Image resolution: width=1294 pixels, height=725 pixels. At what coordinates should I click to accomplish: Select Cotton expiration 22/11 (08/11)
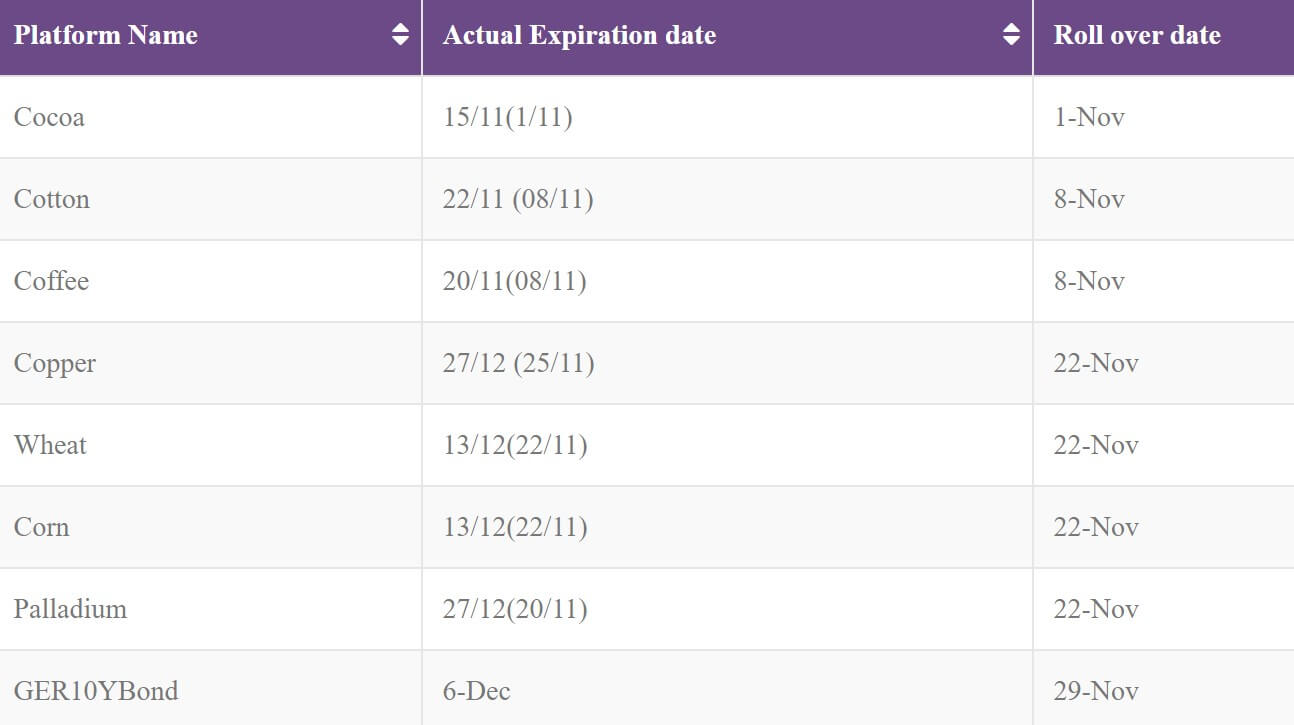518,199
